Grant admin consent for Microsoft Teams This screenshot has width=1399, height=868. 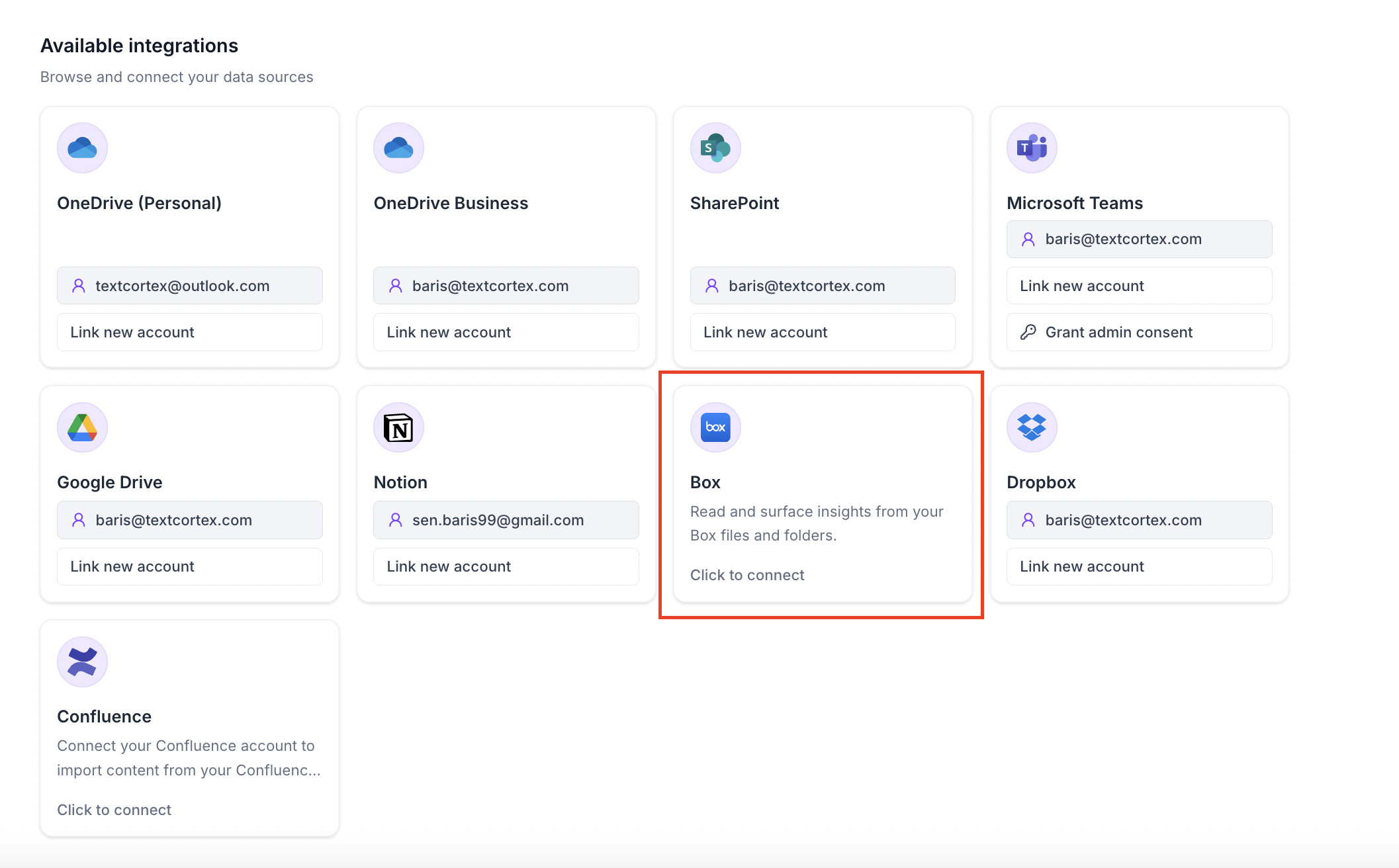(x=1140, y=332)
